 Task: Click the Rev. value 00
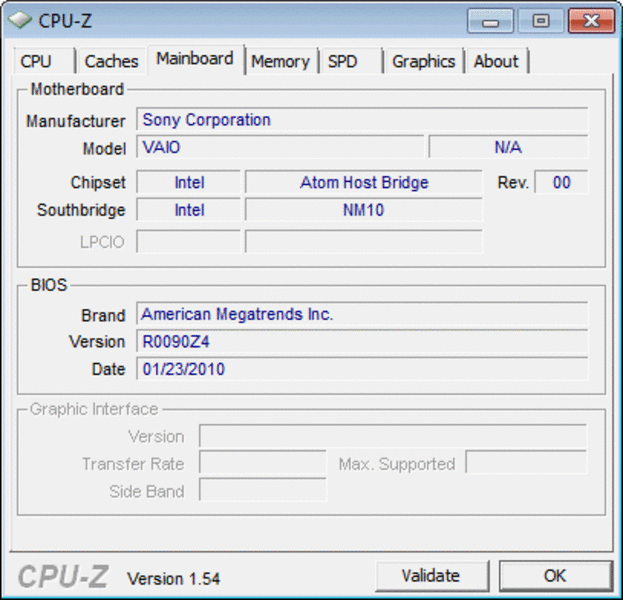tap(561, 182)
